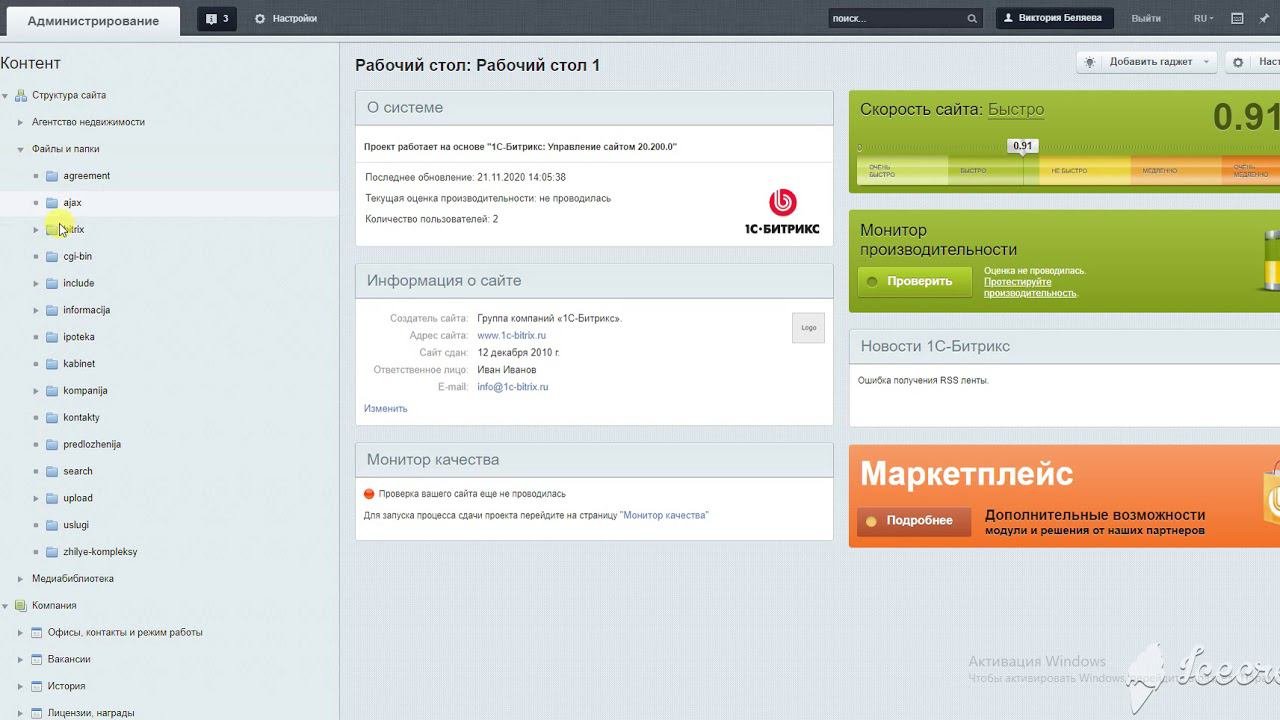The width and height of the screenshot is (1280, 720).
Task: Collapse the Компания tree node
Action: pyautogui.click(x=6, y=606)
